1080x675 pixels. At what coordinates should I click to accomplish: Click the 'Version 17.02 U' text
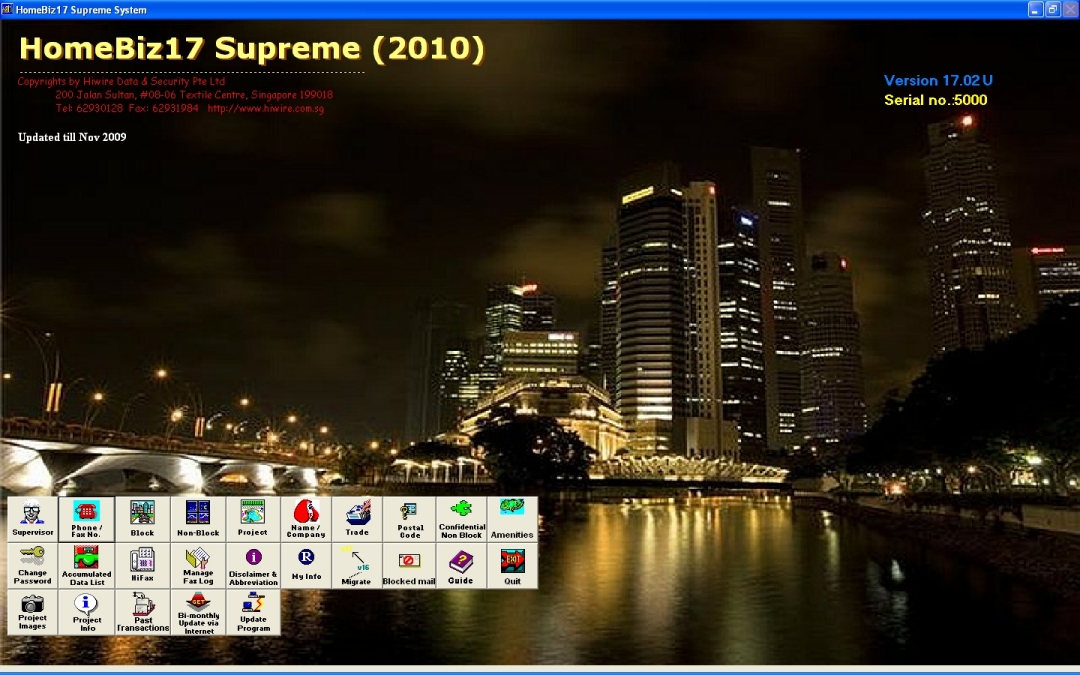(938, 81)
